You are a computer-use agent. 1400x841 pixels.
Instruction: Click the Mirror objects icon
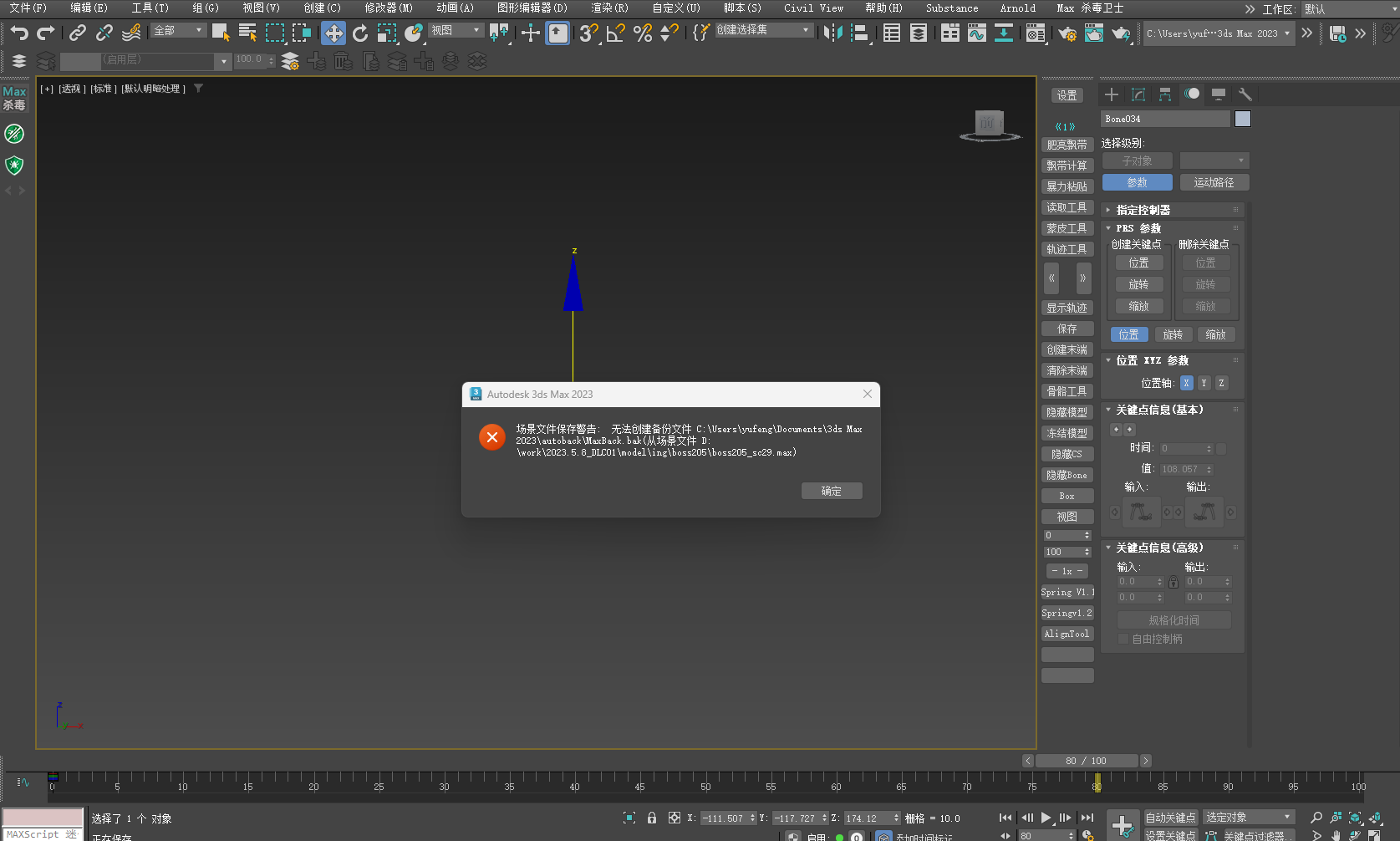pyautogui.click(x=832, y=33)
